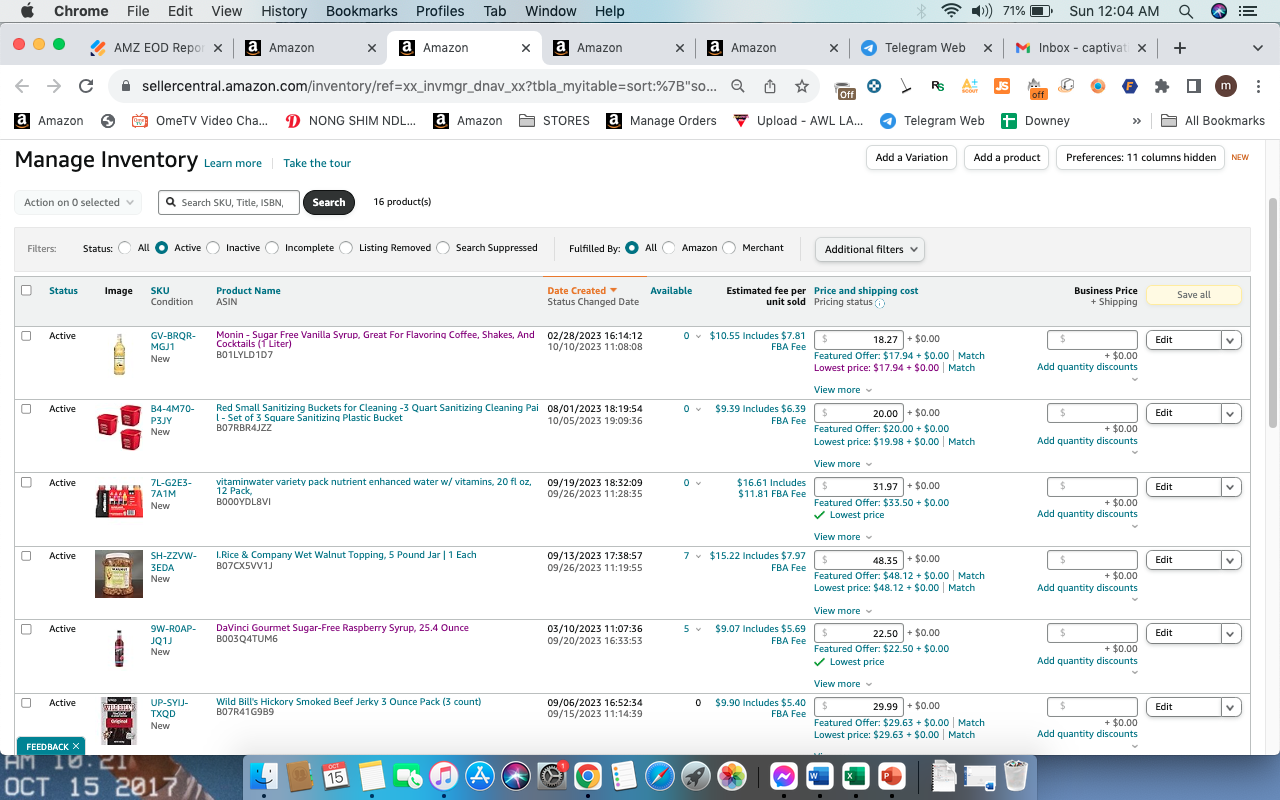Toggle the Chrome side panel icon
Viewport: 1280px width, 800px height.
(1193, 86)
